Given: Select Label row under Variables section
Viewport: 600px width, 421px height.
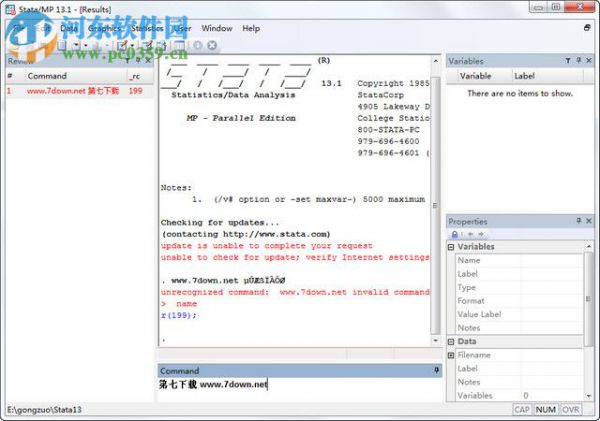Looking at the screenshot, I should coord(519,274).
